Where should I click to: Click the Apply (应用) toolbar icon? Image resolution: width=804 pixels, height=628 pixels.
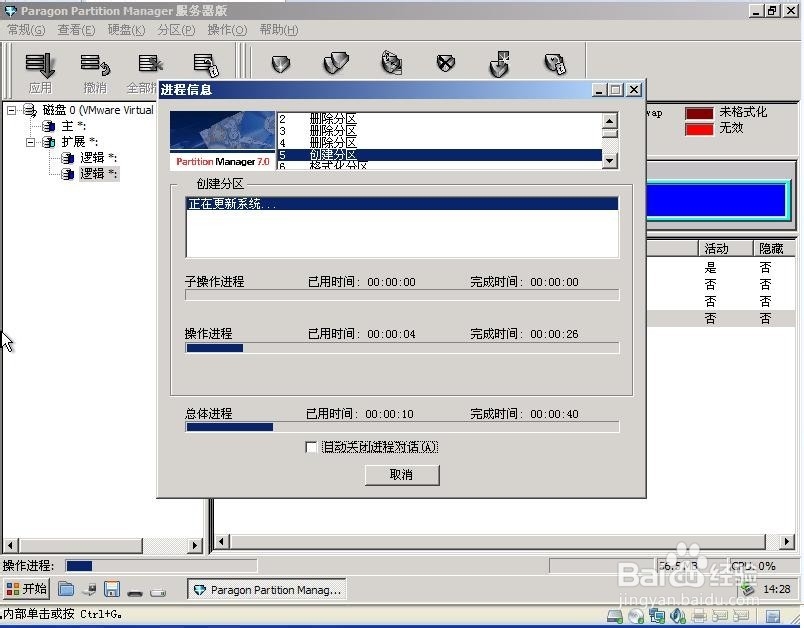click(40, 65)
